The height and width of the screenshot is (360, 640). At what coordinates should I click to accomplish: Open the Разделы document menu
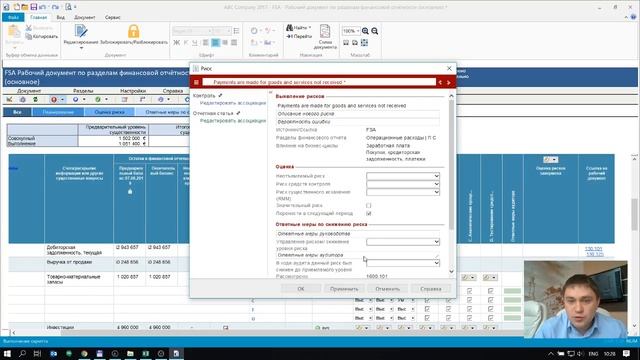point(83,91)
